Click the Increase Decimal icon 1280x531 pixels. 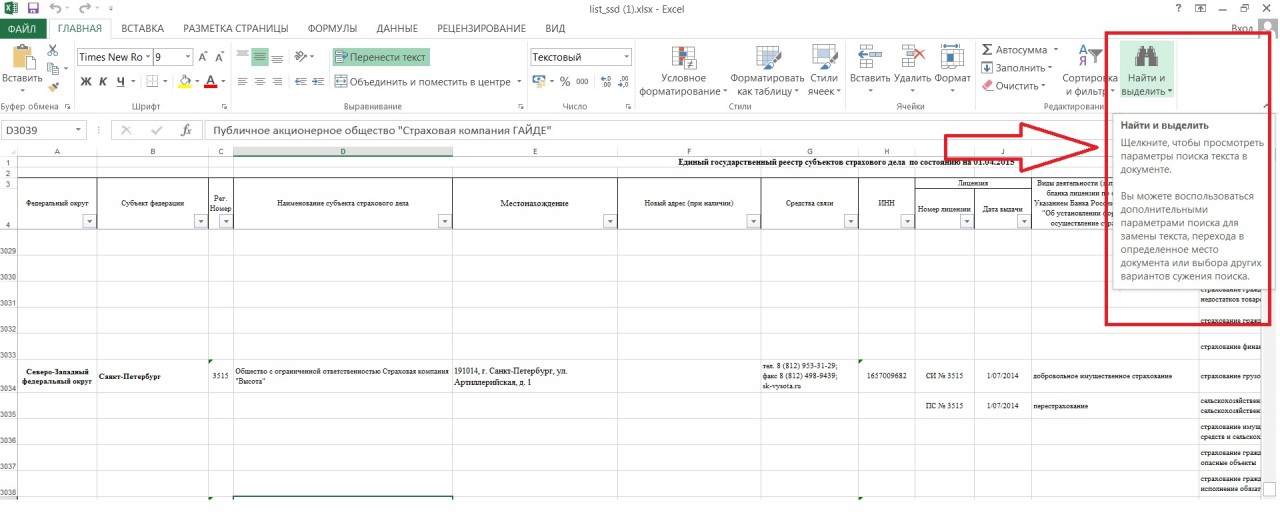605,82
